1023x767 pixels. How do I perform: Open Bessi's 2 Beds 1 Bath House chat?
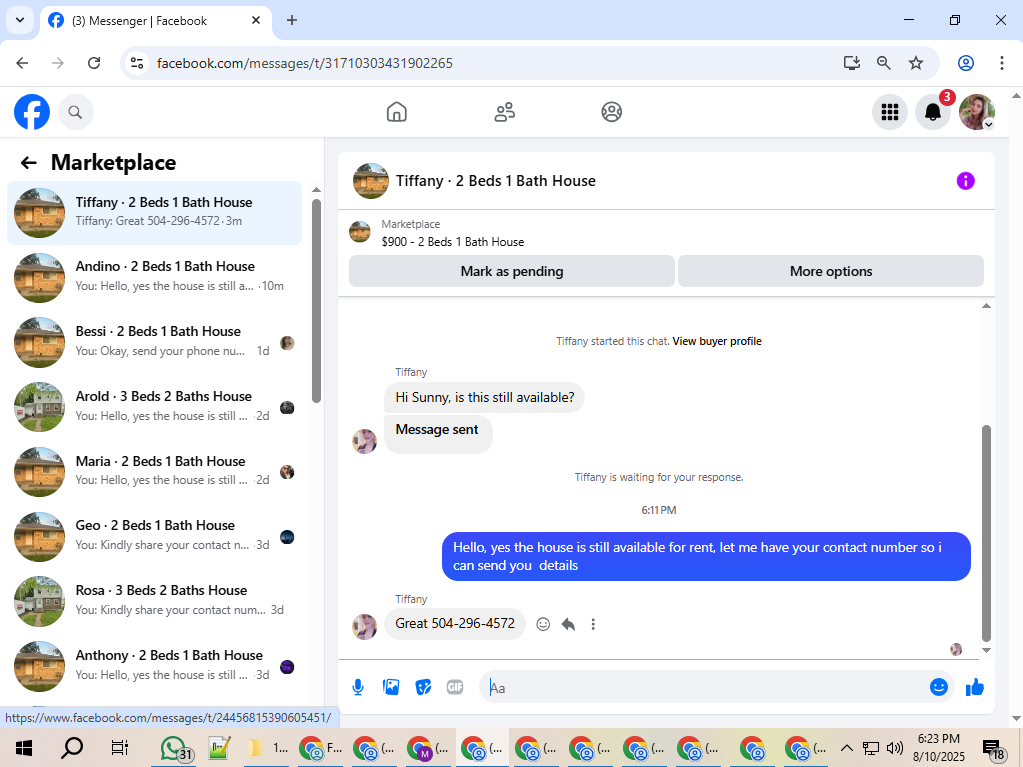(x=155, y=342)
